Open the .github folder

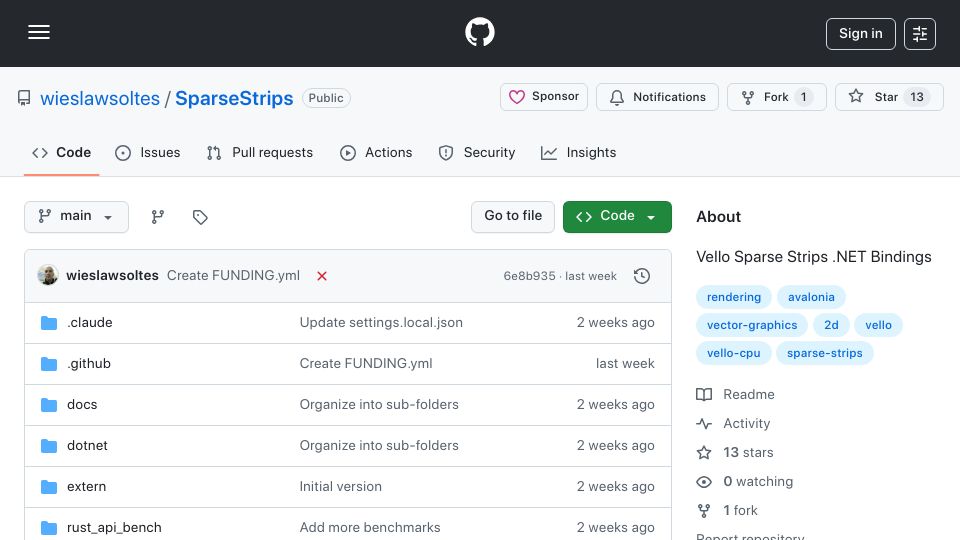coord(89,364)
